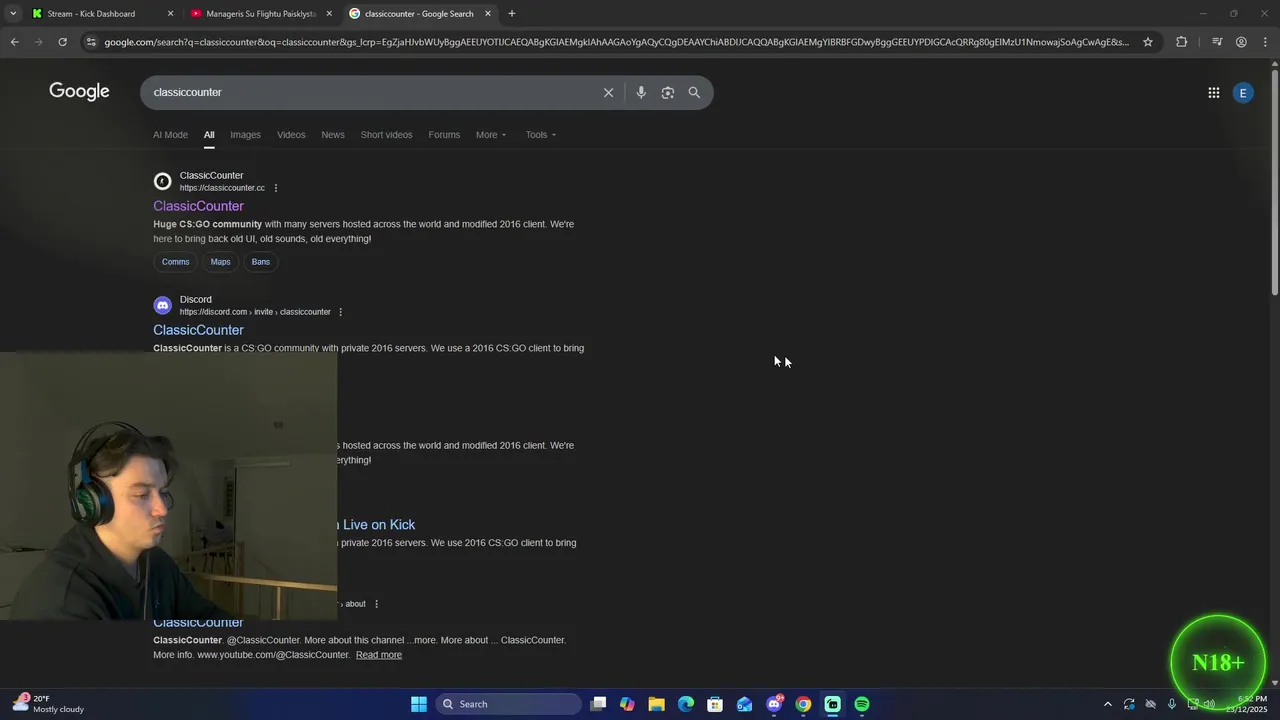
Task: Select AI Mode search tab
Action: (170, 135)
